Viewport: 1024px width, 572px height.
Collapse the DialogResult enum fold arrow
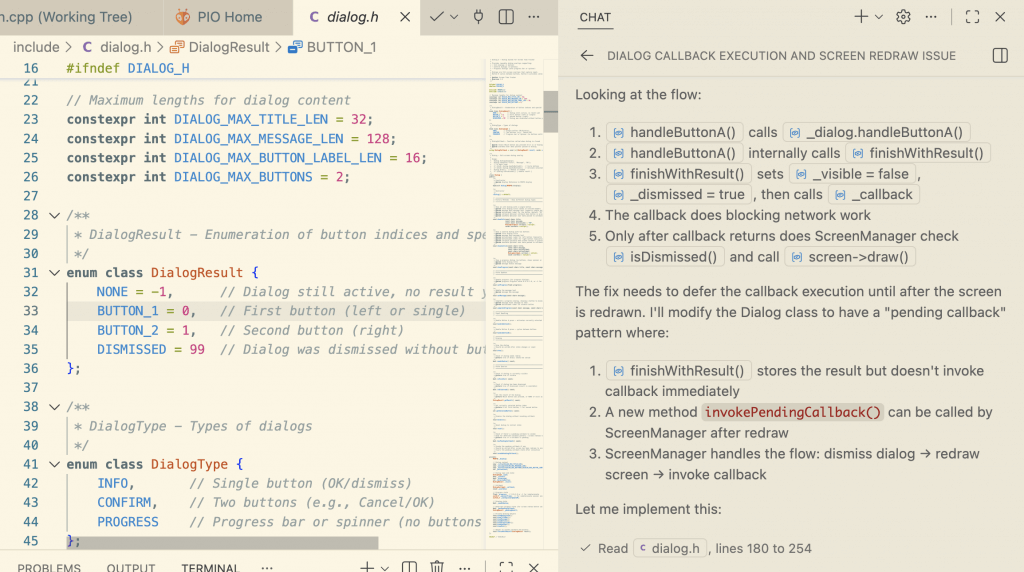coord(54,273)
